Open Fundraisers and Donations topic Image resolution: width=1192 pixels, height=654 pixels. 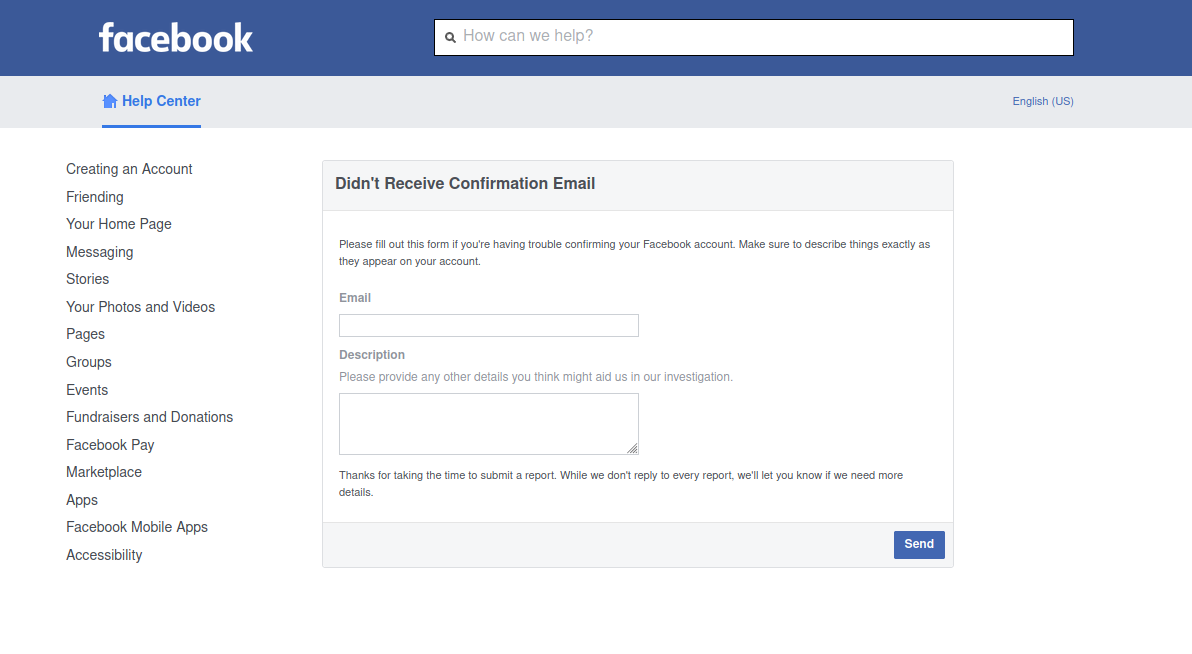(x=150, y=417)
